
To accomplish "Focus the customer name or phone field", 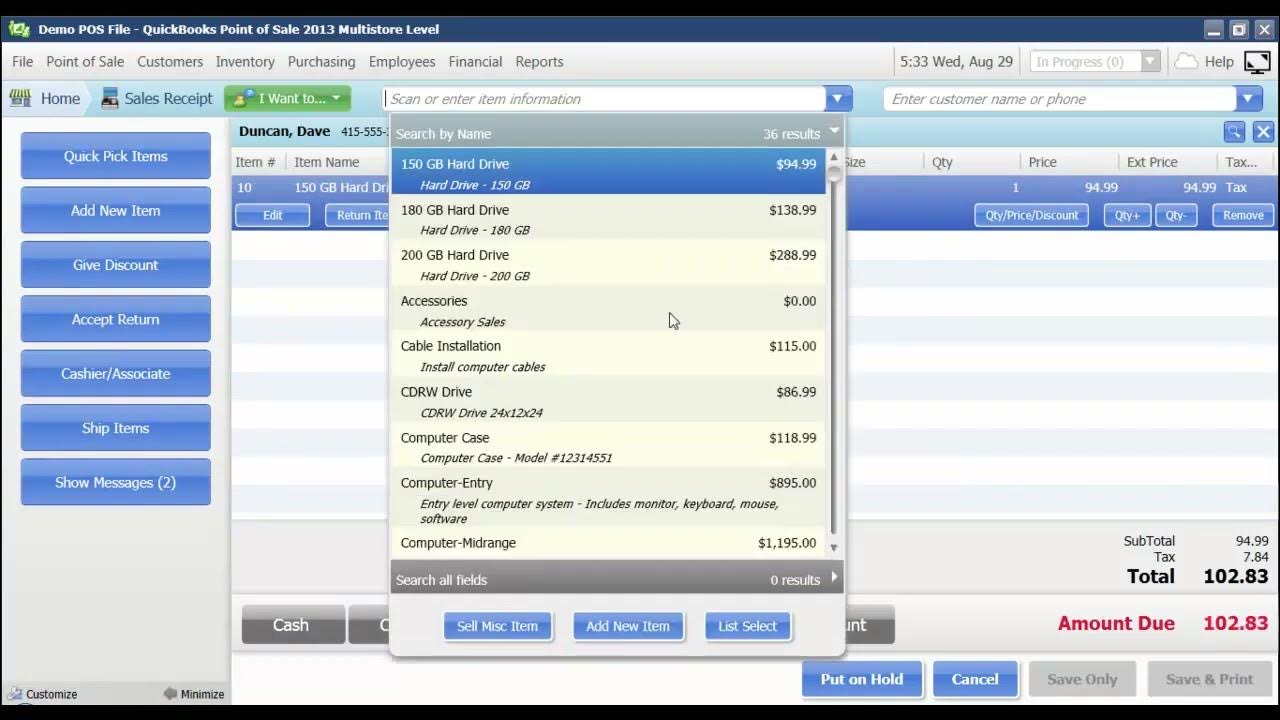I will [x=1060, y=98].
